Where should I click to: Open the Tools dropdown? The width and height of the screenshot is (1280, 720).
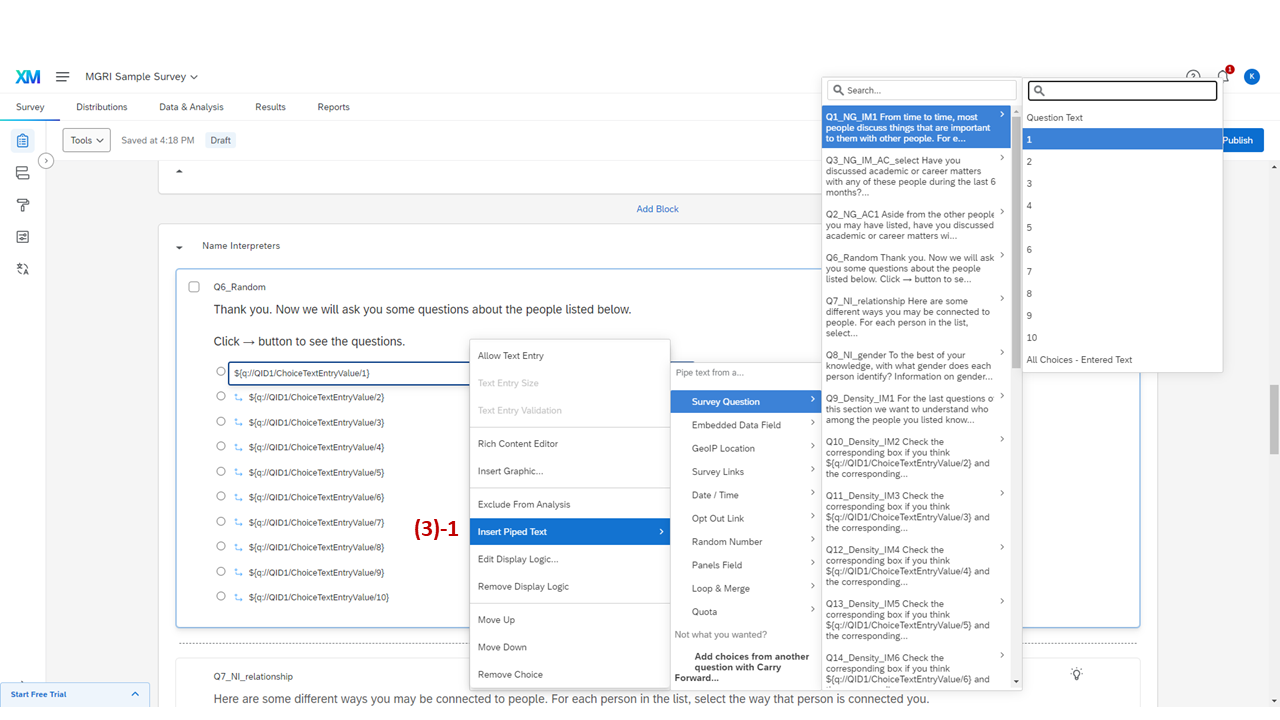click(x=86, y=140)
